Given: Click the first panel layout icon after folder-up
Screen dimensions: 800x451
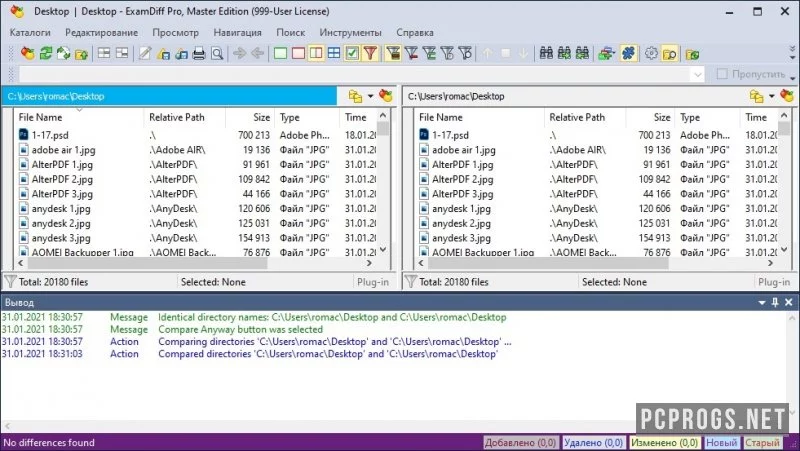Looking at the screenshot, I should [104, 53].
